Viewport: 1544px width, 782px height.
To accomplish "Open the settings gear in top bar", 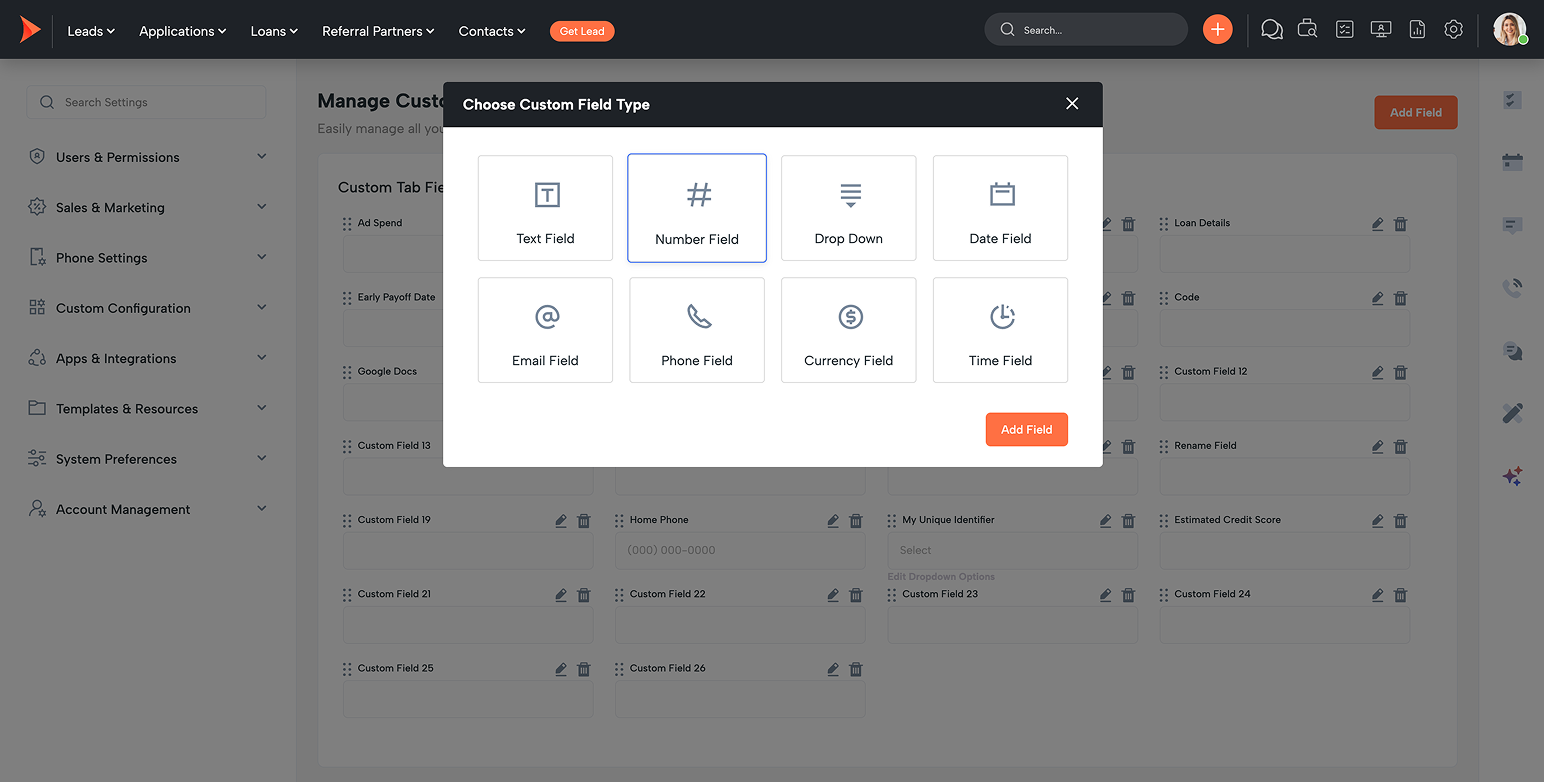I will [x=1453, y=30].
